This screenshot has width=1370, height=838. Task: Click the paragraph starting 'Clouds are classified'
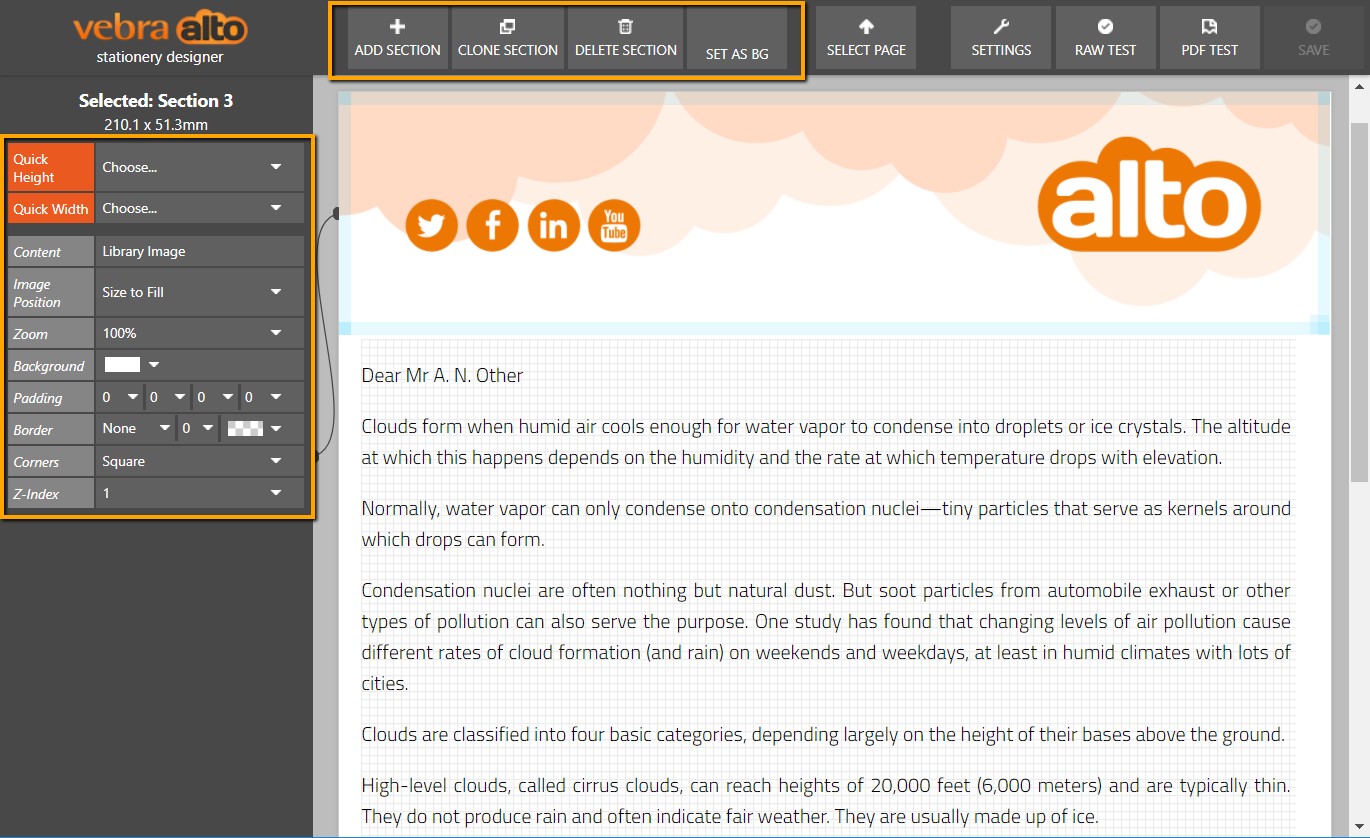click(x=823, y=735)
